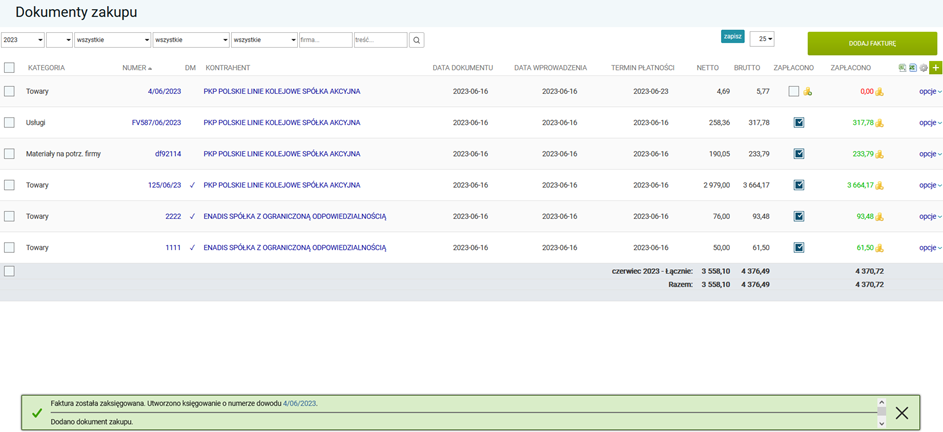The width and height of the screenshot is (943, 432).
Task: Open the 25 rows-per-page dropdown
Action: pos(762,39)
